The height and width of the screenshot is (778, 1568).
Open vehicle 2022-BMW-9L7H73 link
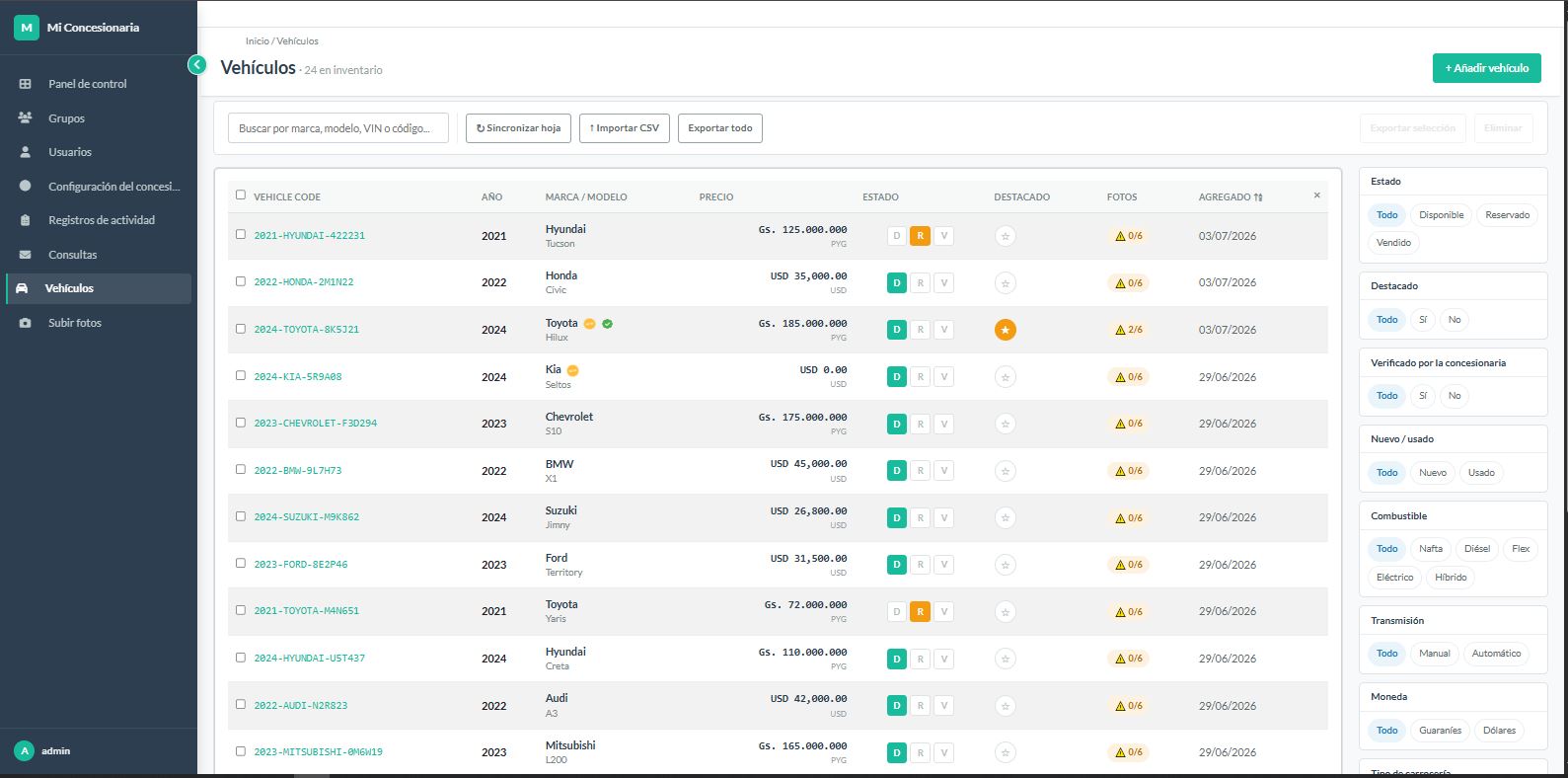click(x=298, y=471)
